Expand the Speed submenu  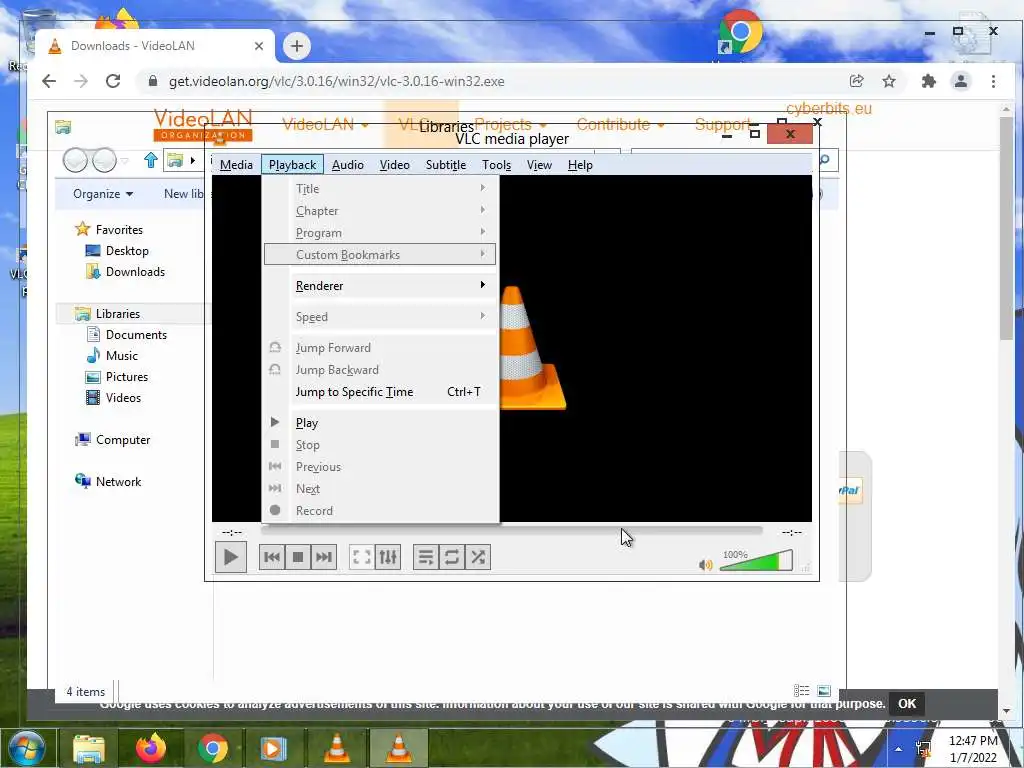tap(380, 317)
